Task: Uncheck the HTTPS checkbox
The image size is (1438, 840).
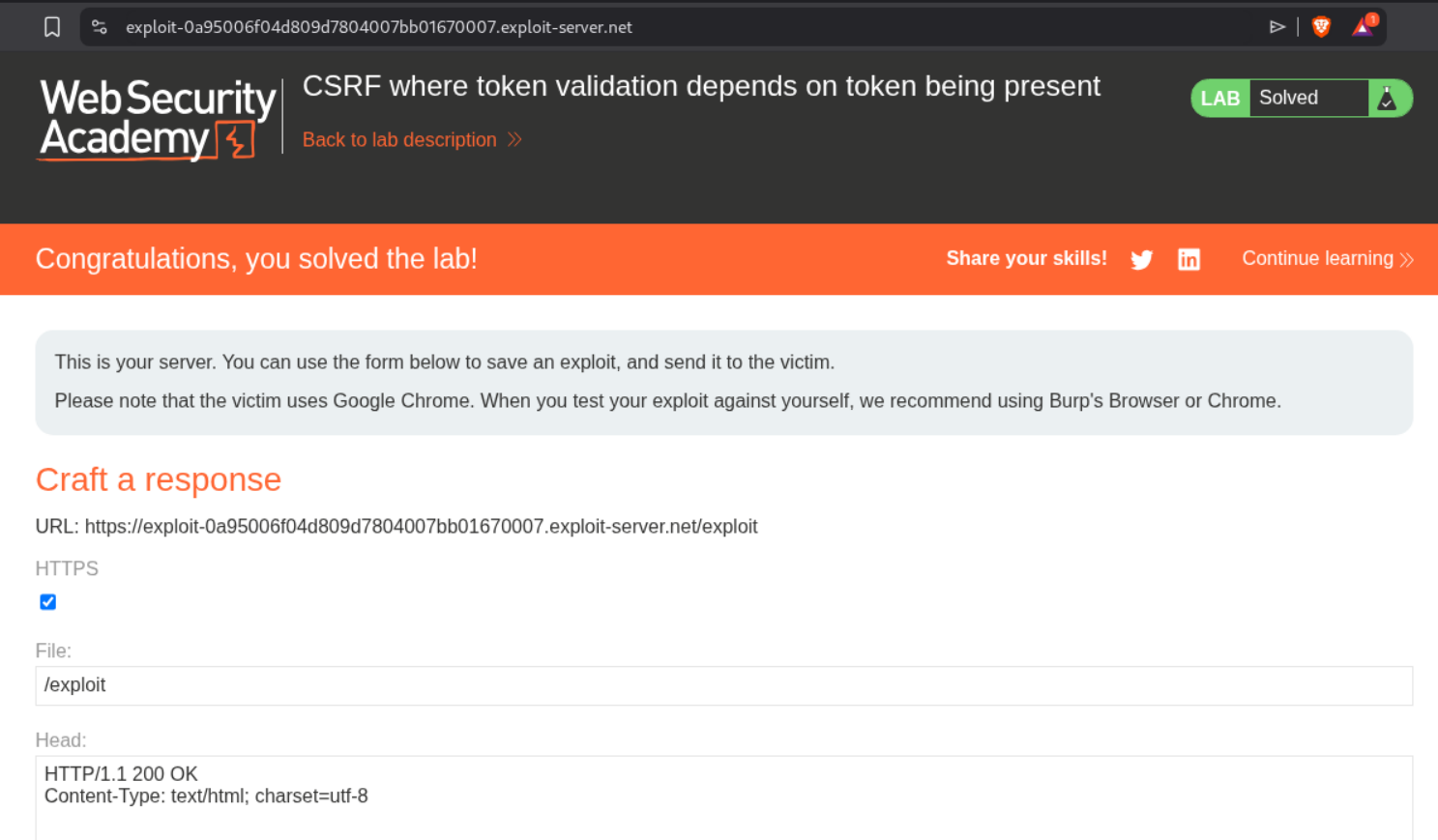Action: pyautogui.click(x=48, y=602)
